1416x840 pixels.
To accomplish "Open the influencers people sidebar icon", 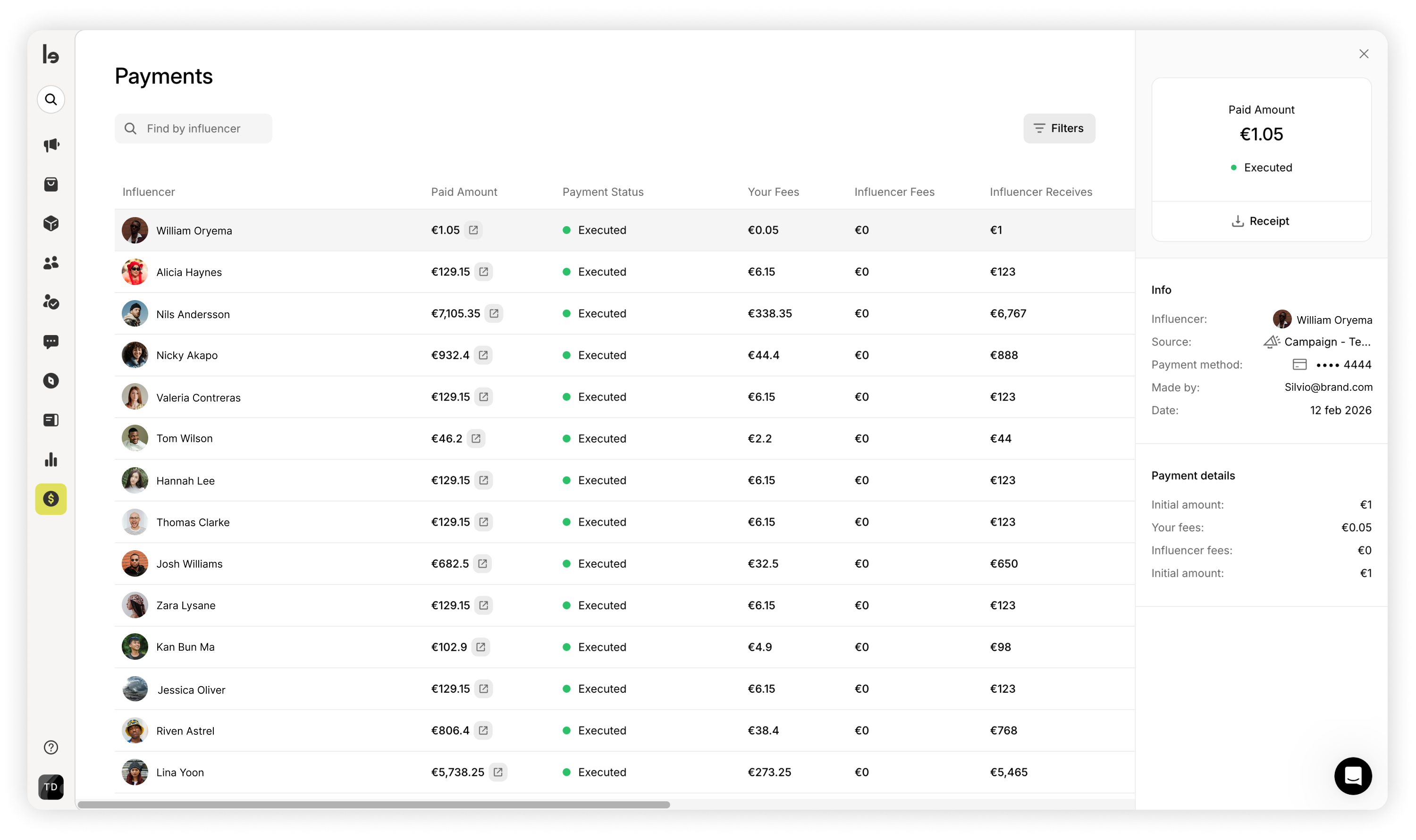I will (51, 263).
